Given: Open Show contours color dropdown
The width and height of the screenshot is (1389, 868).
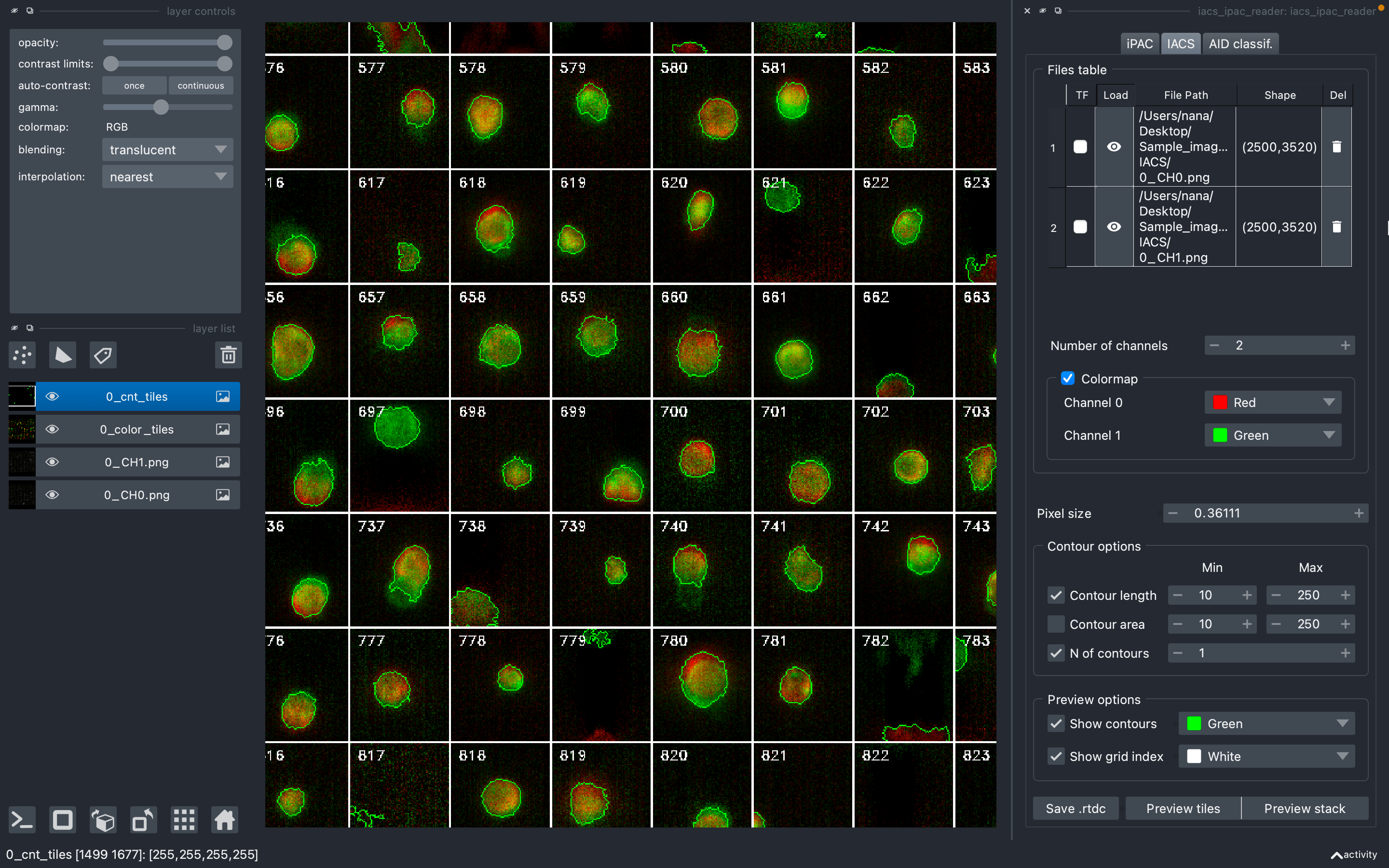Looking at the screenshot, I should pos(1266,723).
